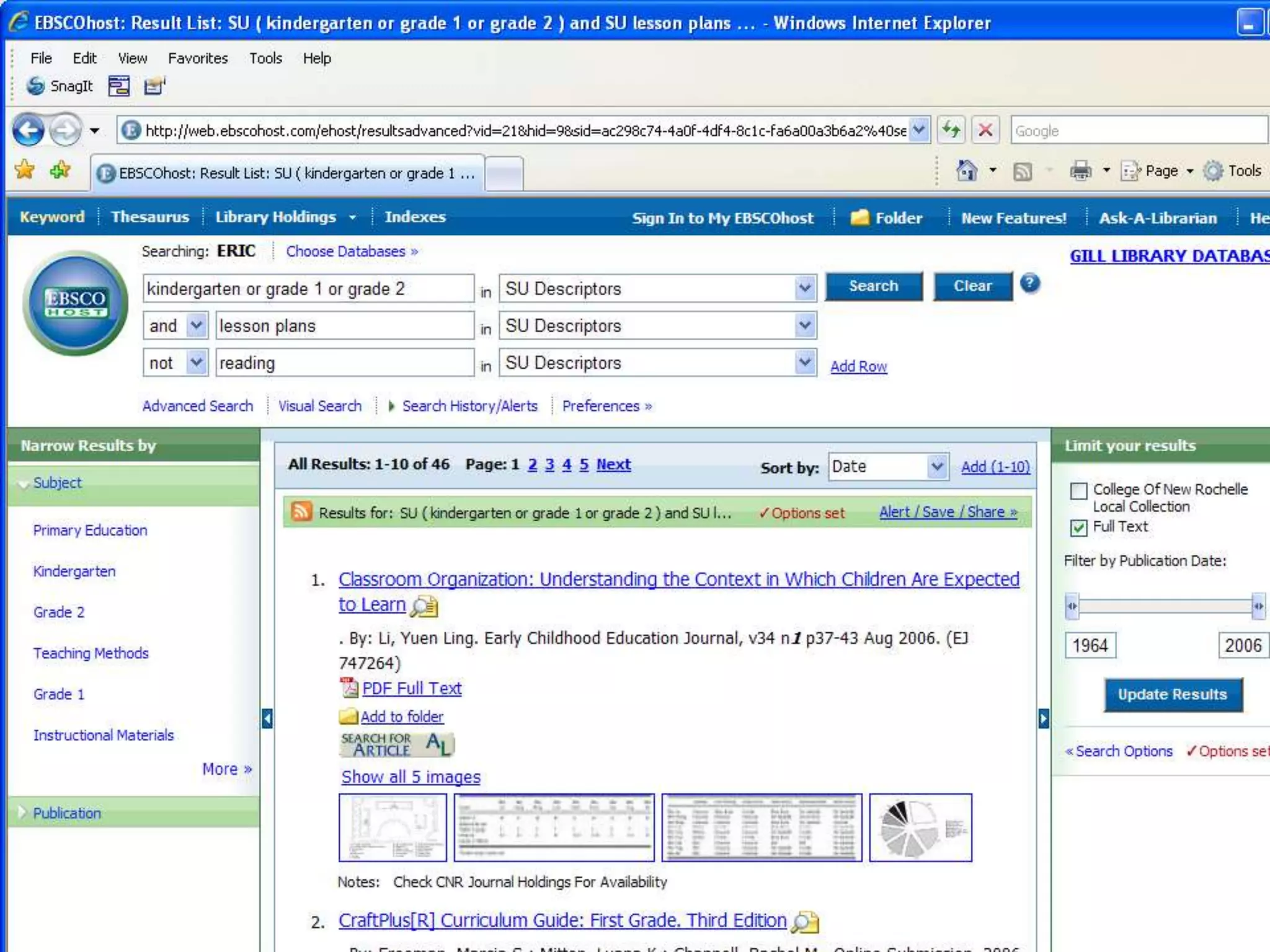The width and height of the screenshot is (1270, 952).
Task: Click the Print icon in IE toolbar
Action: (x=1080, y=170)
